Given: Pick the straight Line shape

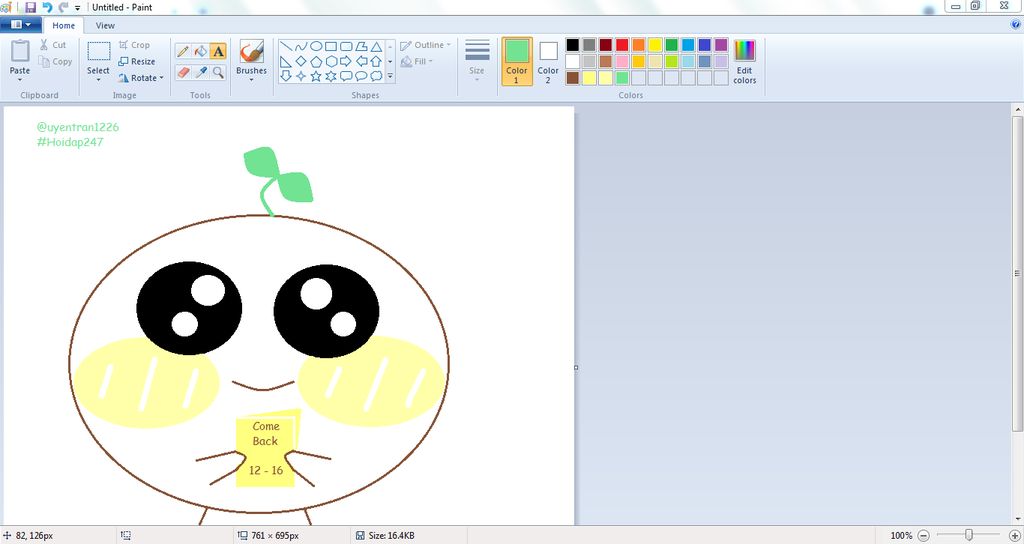Looking at the screenshot, I should click(x=285, y=46).
